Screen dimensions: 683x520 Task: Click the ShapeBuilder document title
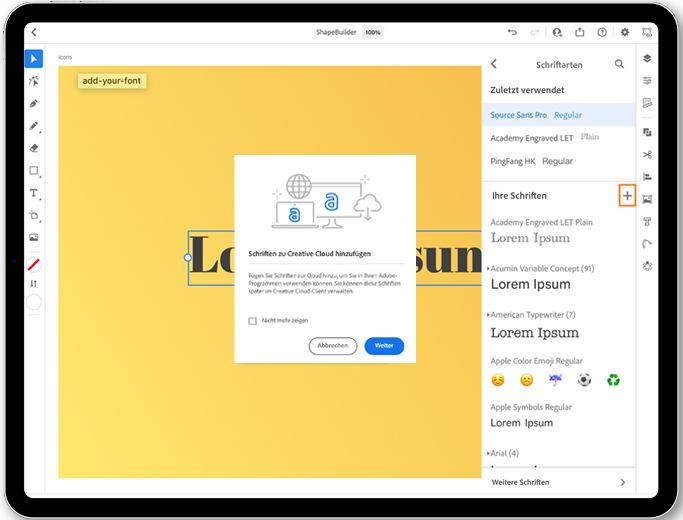pos(336,32)
